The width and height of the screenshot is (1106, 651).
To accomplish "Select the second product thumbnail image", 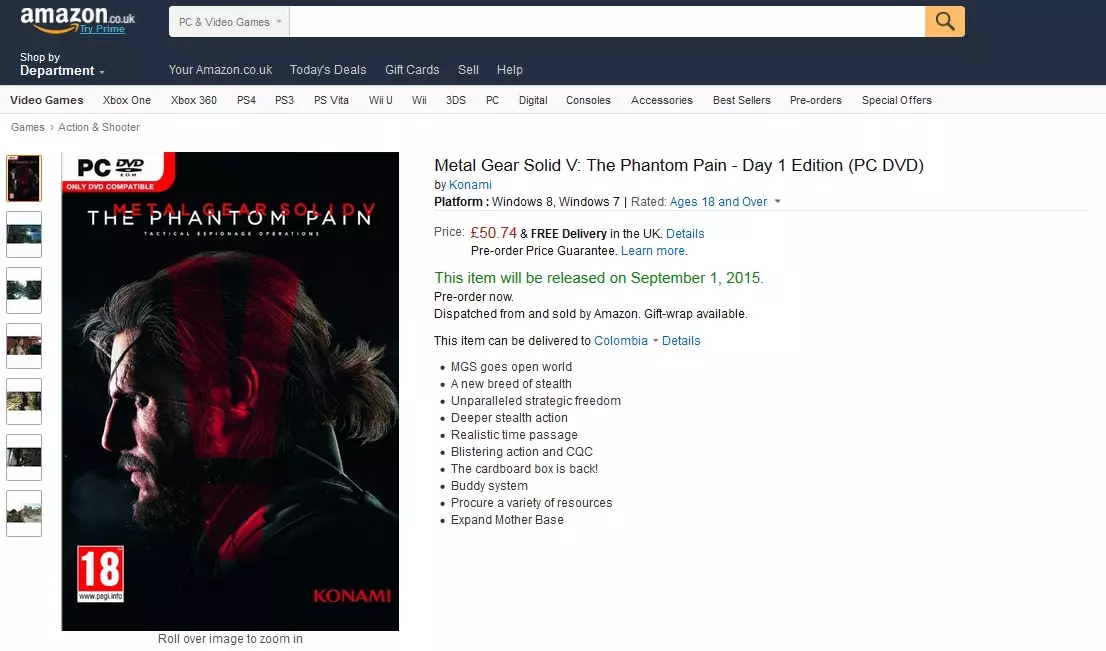I will coord(24,234).
